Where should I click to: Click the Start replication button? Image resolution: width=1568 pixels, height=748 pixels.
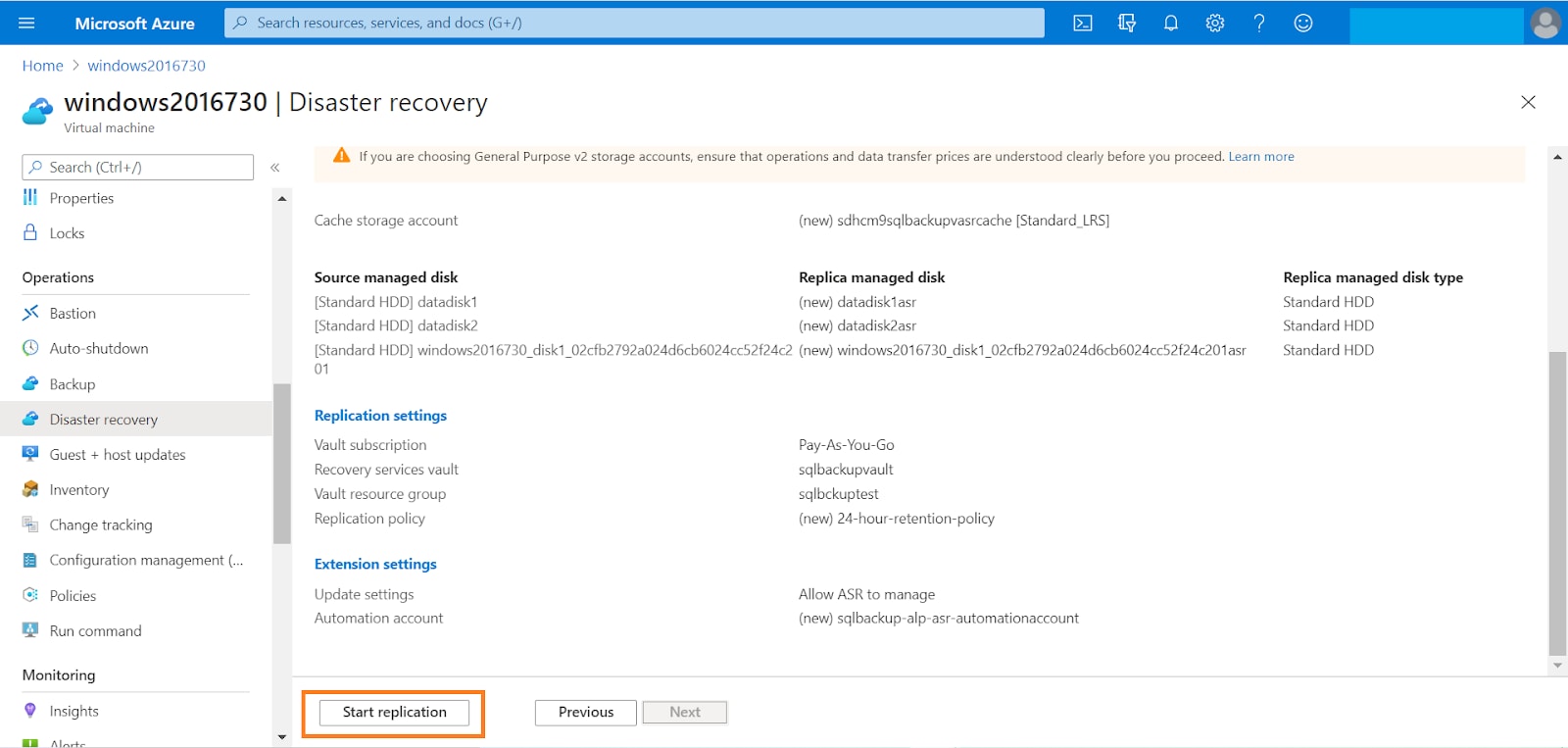click(394, 713)
